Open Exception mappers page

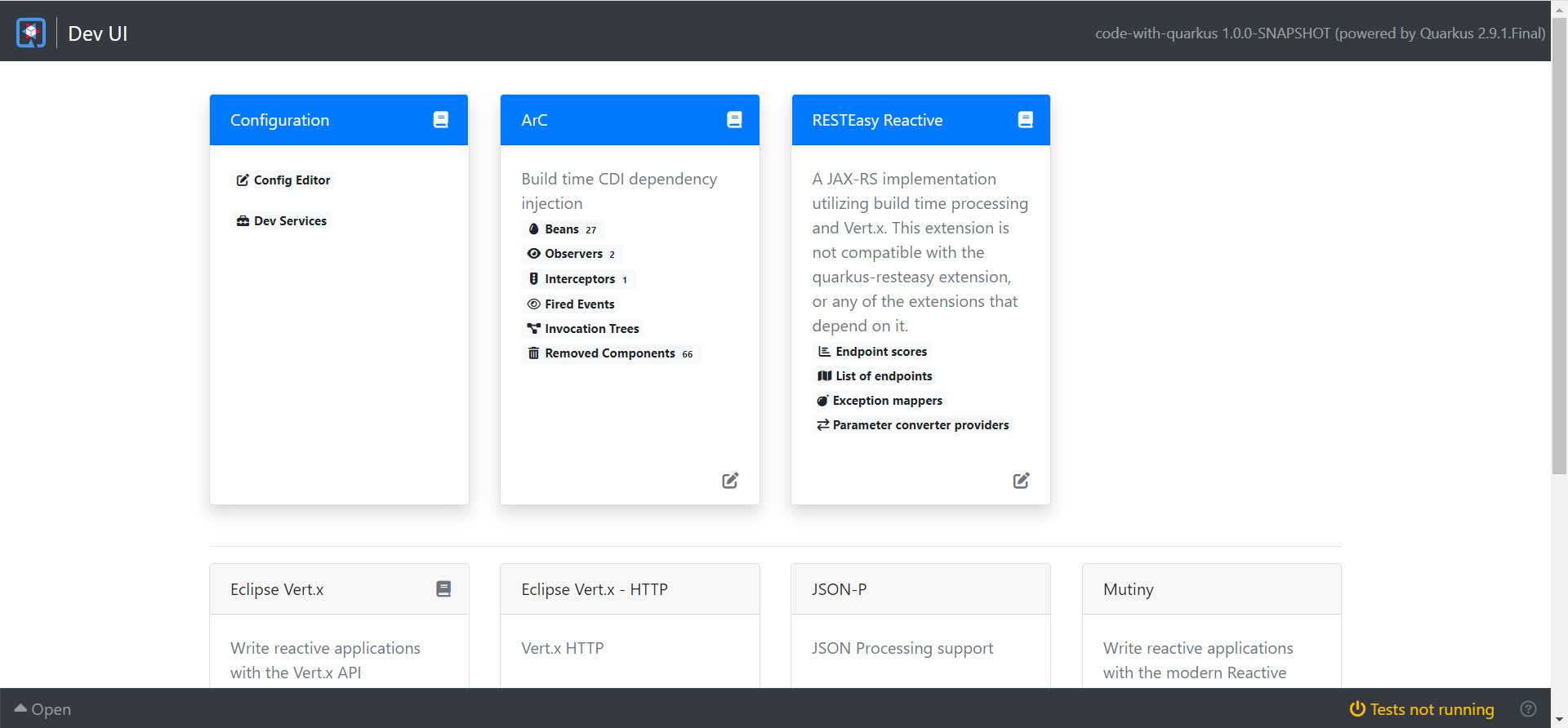click(x=880, y=401)
